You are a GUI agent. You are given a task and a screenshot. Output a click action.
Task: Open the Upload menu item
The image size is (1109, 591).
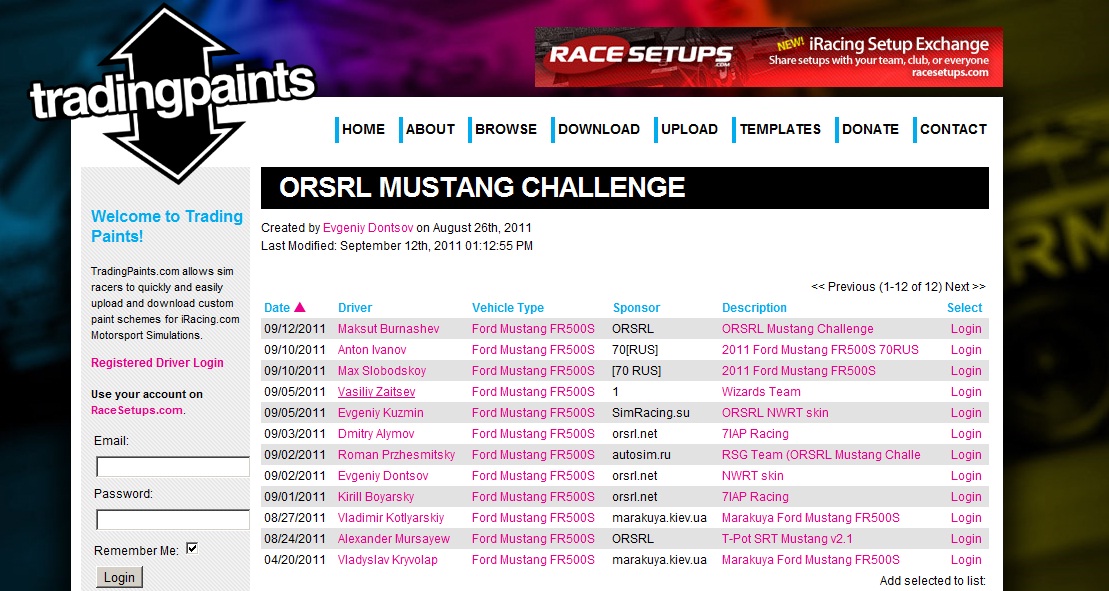coord(689,129)
